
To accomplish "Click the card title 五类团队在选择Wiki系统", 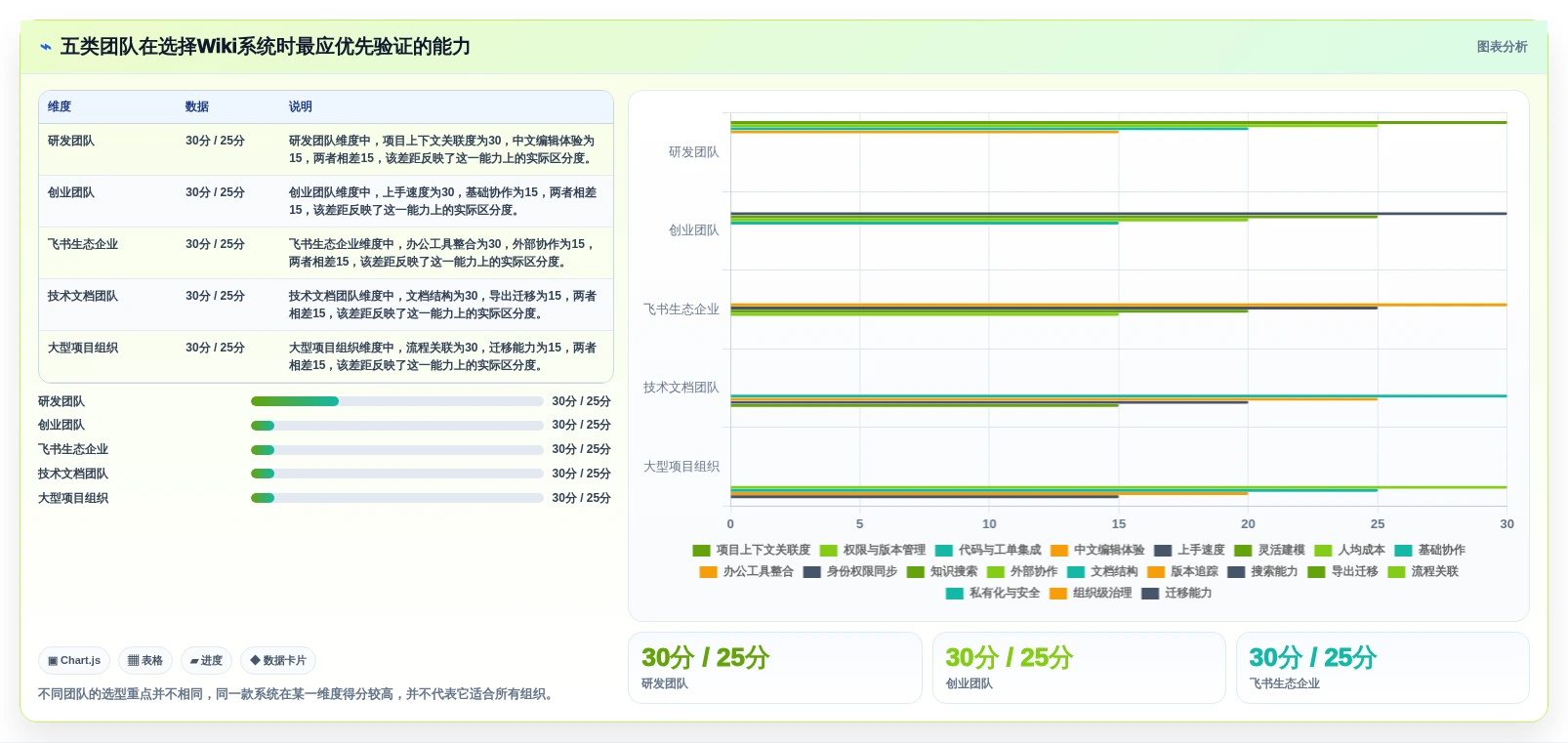I will (x=266, y=47).
